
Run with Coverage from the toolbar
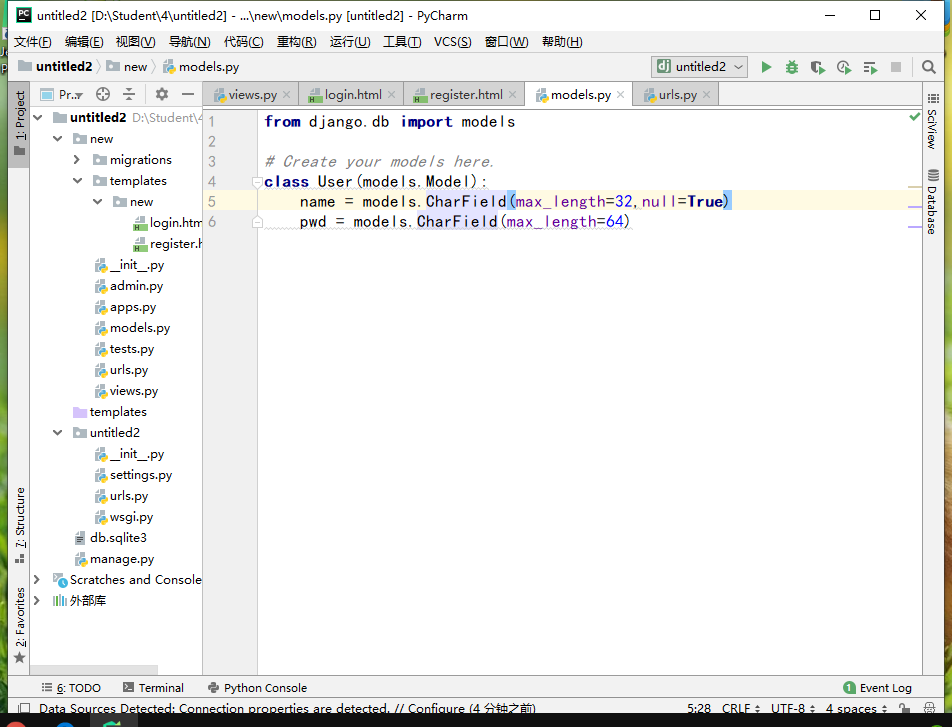pos(818,67)
